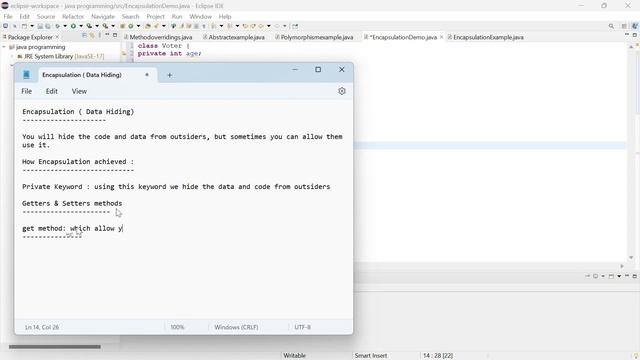Add a new Notepad tab with plus
This screenshot has height=360, width=640.
[169, 75]
